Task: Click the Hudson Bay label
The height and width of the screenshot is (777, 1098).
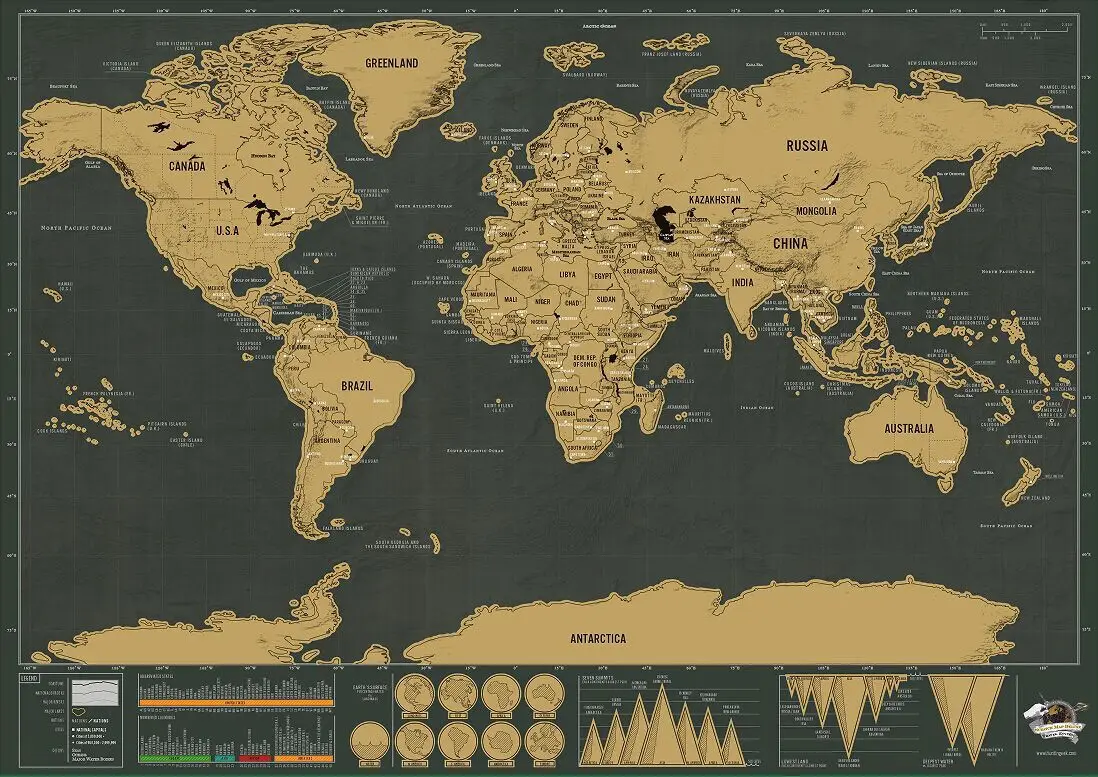Action: click(x=263, y=156)
